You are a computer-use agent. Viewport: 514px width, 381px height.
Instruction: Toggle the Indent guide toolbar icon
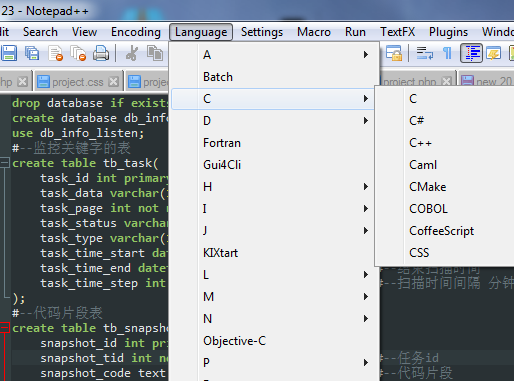[471, 53]
